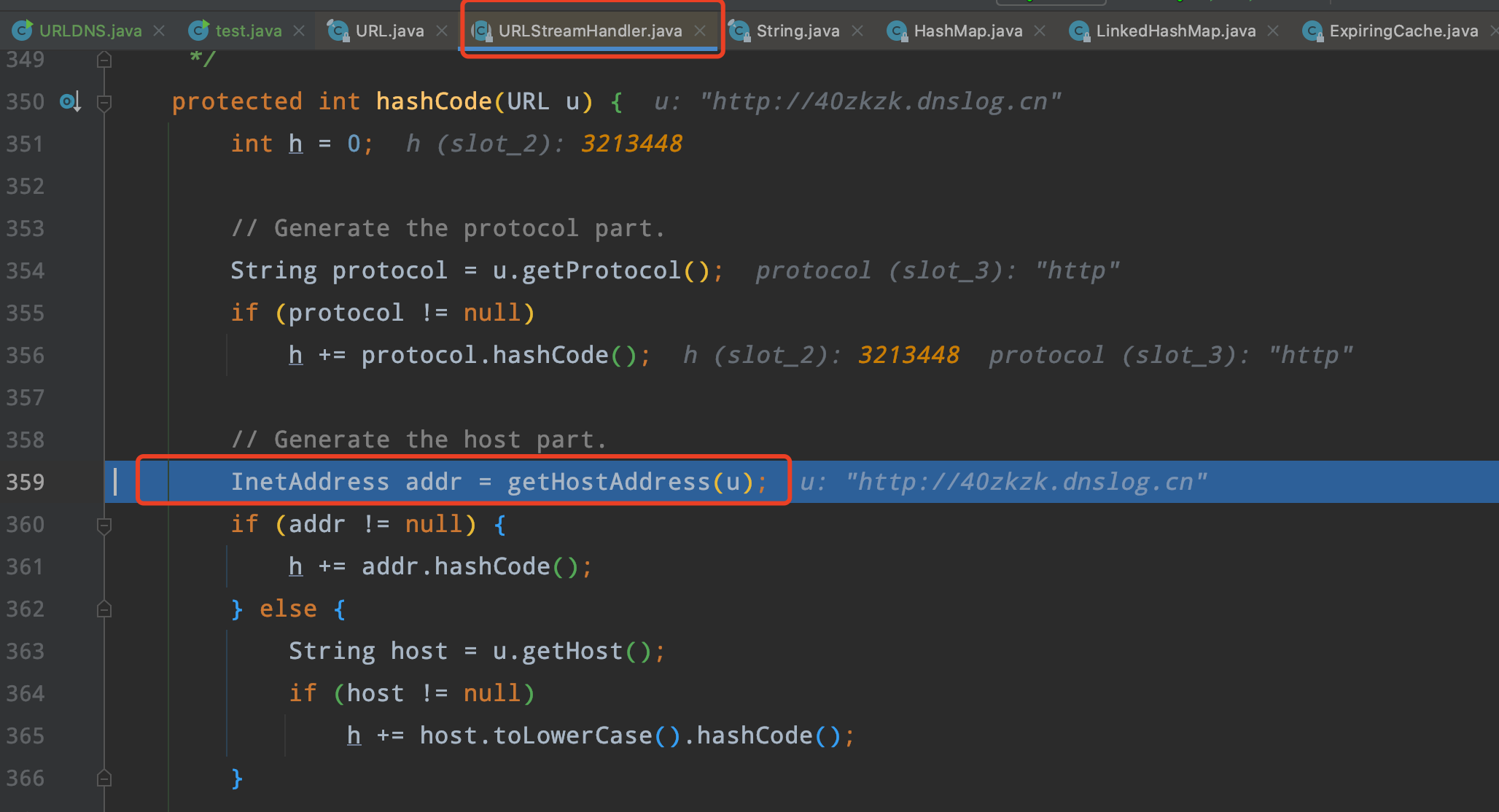Screen dimensions: 1499x812
Task: Click the class icon on URLStreamHandler.java tab
Action: (x=480, y=31)
